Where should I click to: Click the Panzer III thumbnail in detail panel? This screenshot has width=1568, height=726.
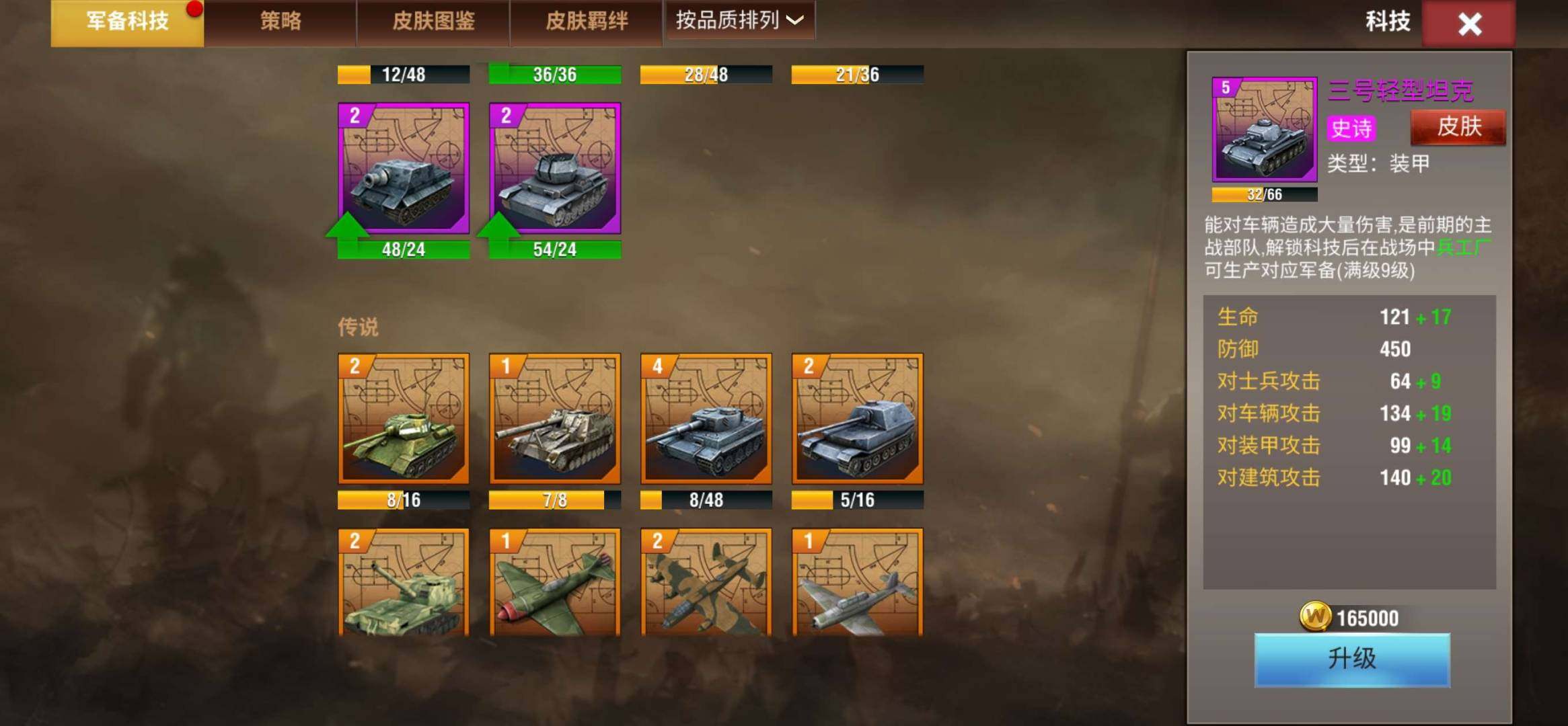coord(1265,129)
